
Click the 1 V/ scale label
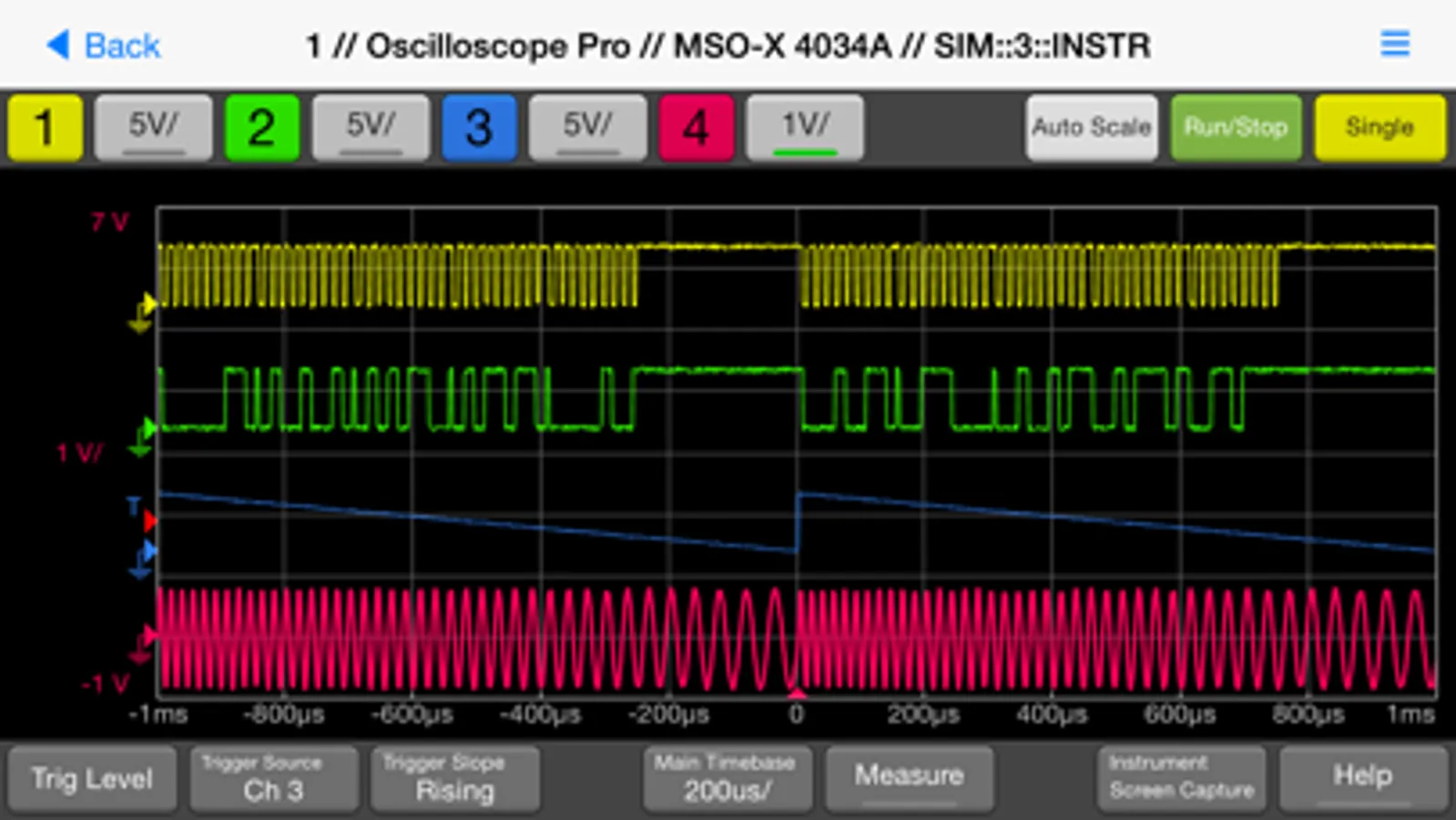click(x=80, y=453)
